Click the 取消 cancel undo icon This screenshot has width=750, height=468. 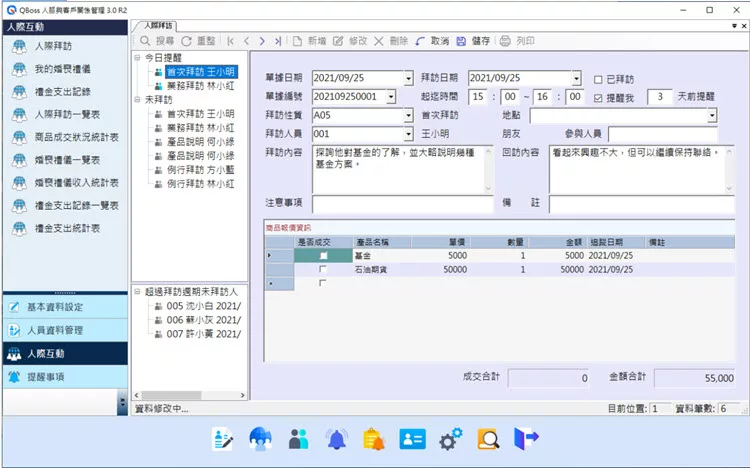click(x=420, y=41)
